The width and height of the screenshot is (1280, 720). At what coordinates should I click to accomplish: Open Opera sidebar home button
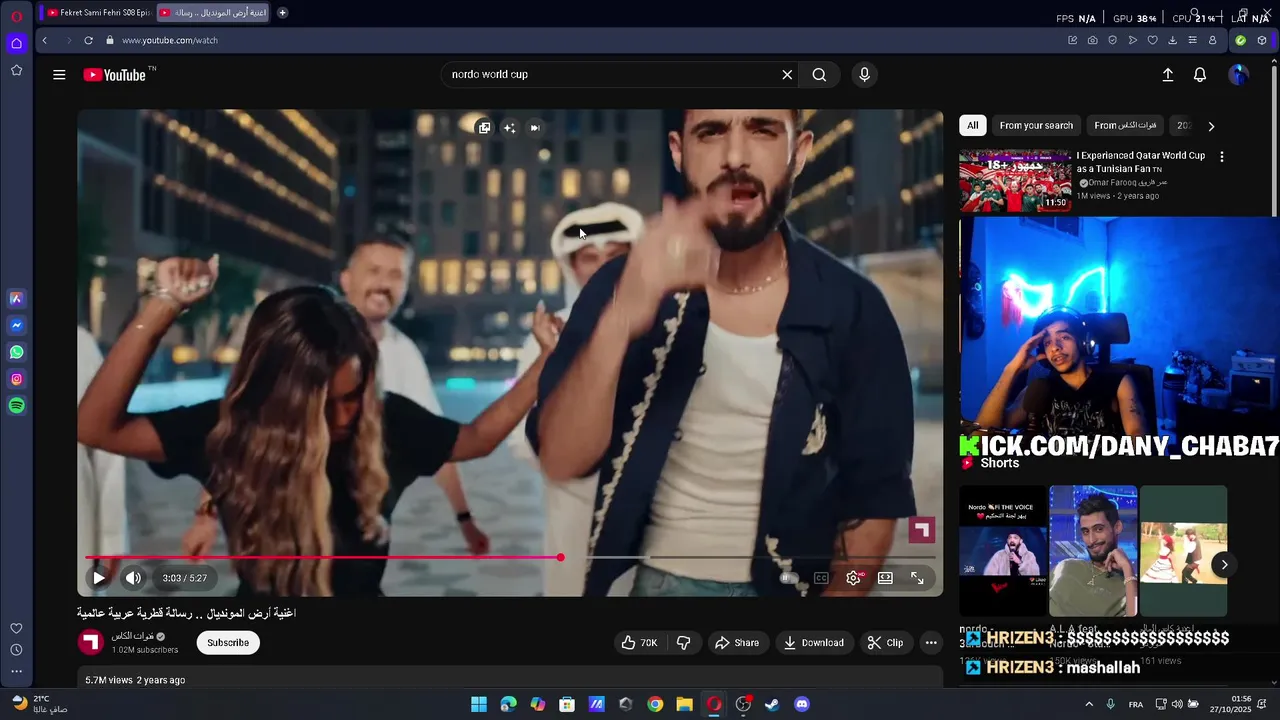[x=16, y=43]
